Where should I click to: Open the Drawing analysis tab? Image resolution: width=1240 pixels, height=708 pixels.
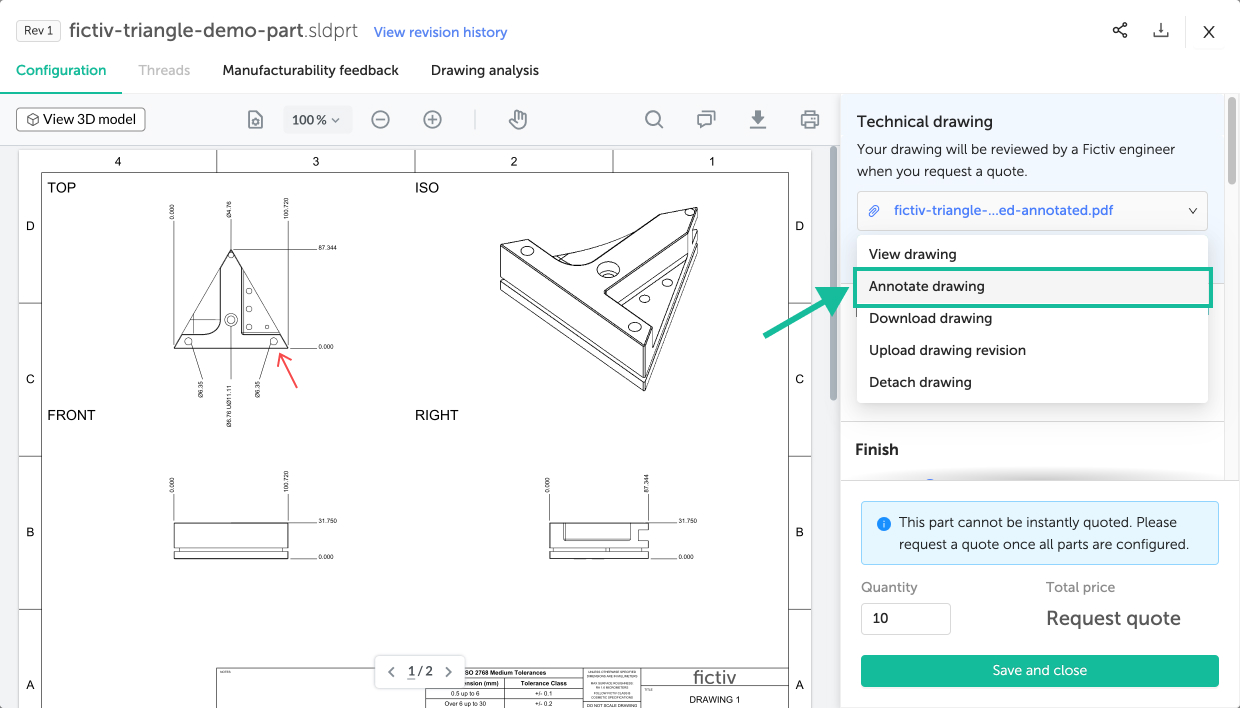click(485, 70)
